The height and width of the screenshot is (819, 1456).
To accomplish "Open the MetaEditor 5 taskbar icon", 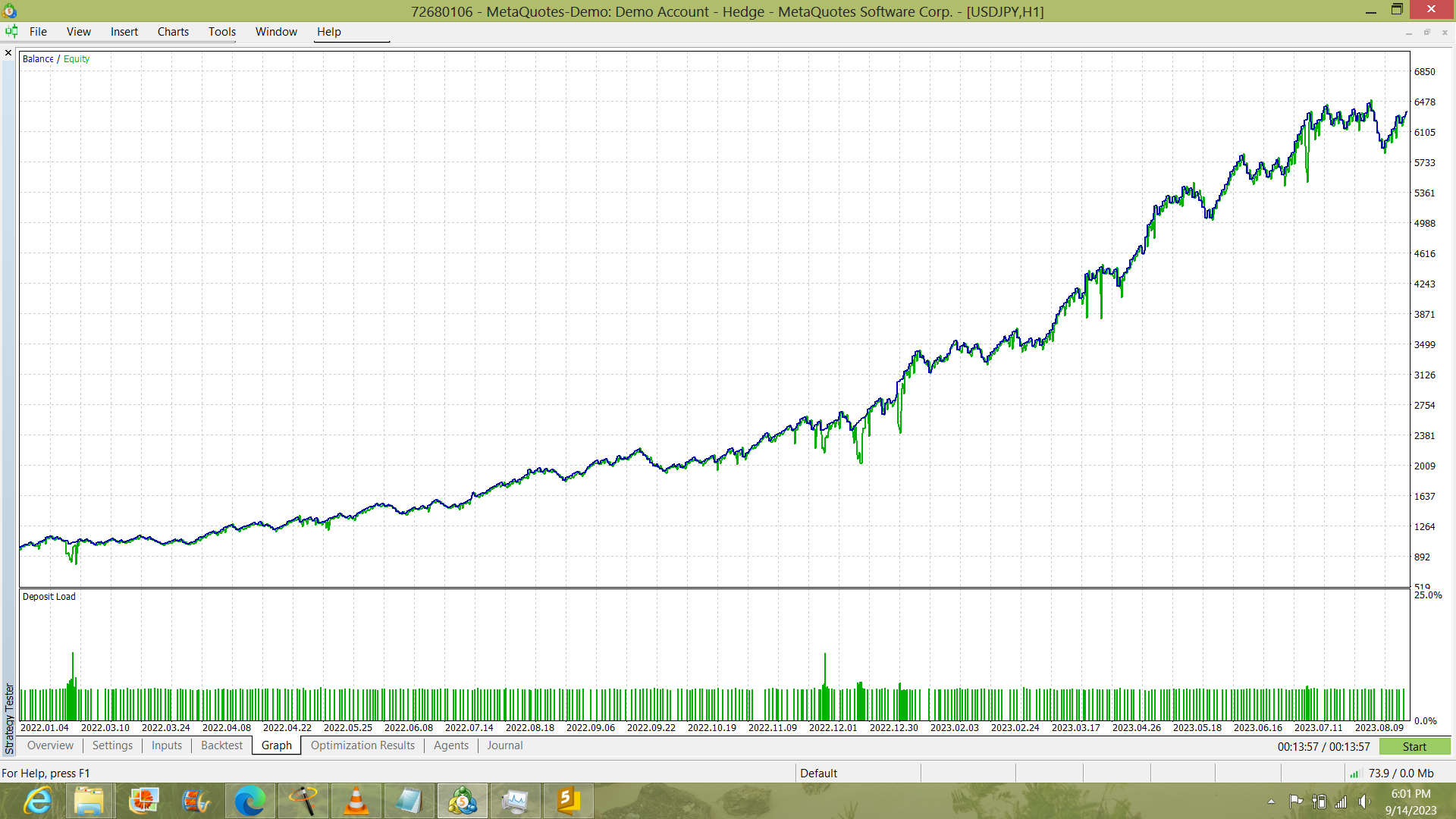I will [x=568, y=801].
